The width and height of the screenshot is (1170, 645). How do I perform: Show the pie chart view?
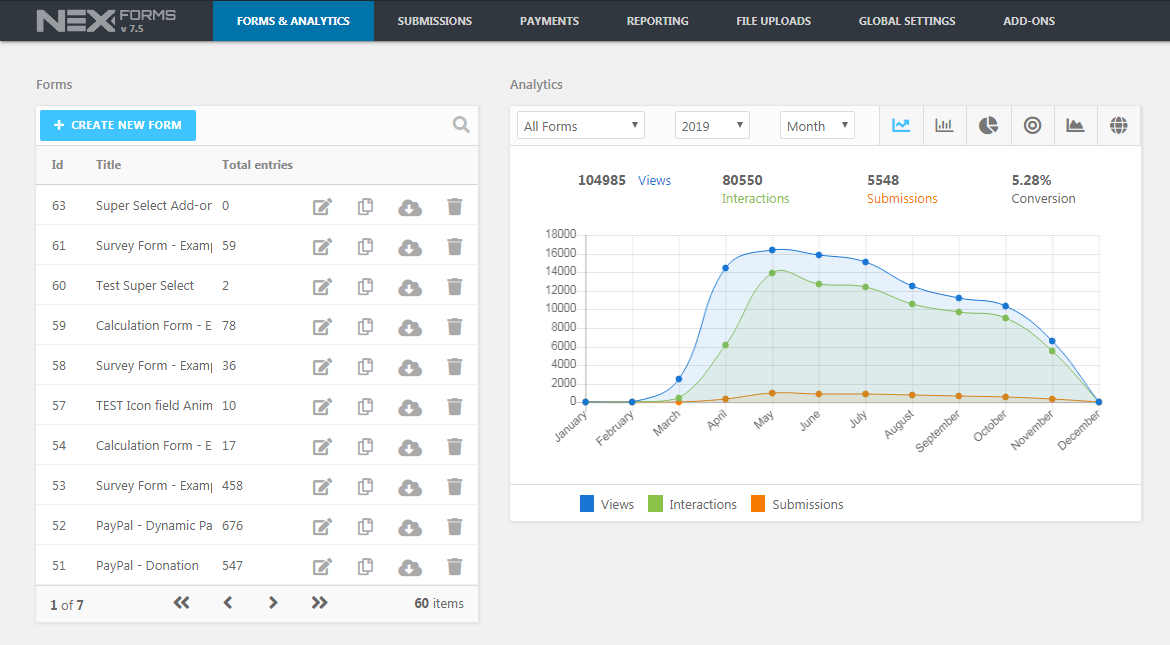coord(988,125)
